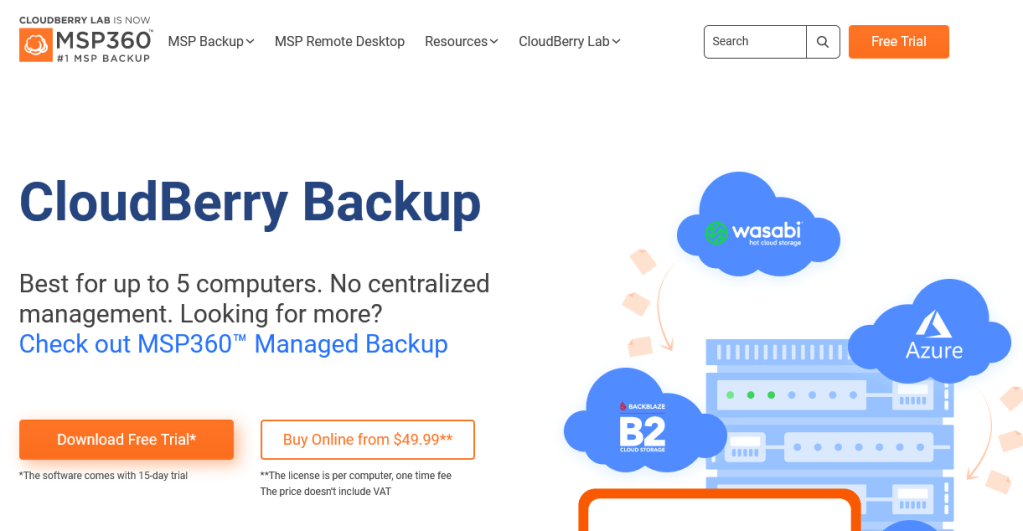Click the MSP360 cloud logo icon

click(x=36, y=45)
